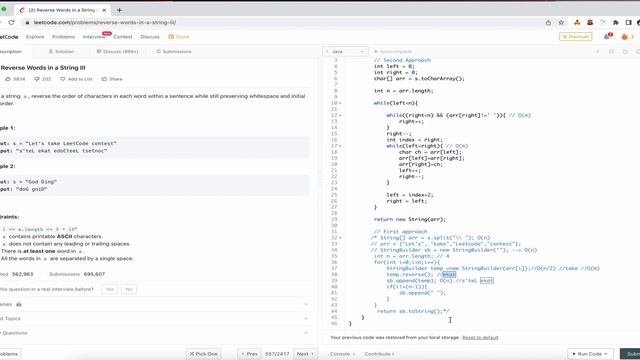Viewport: 640px width, 360px height.
Task: Switch to the Submissions tab
Action: pyautogui.click(x=174, y=51)
